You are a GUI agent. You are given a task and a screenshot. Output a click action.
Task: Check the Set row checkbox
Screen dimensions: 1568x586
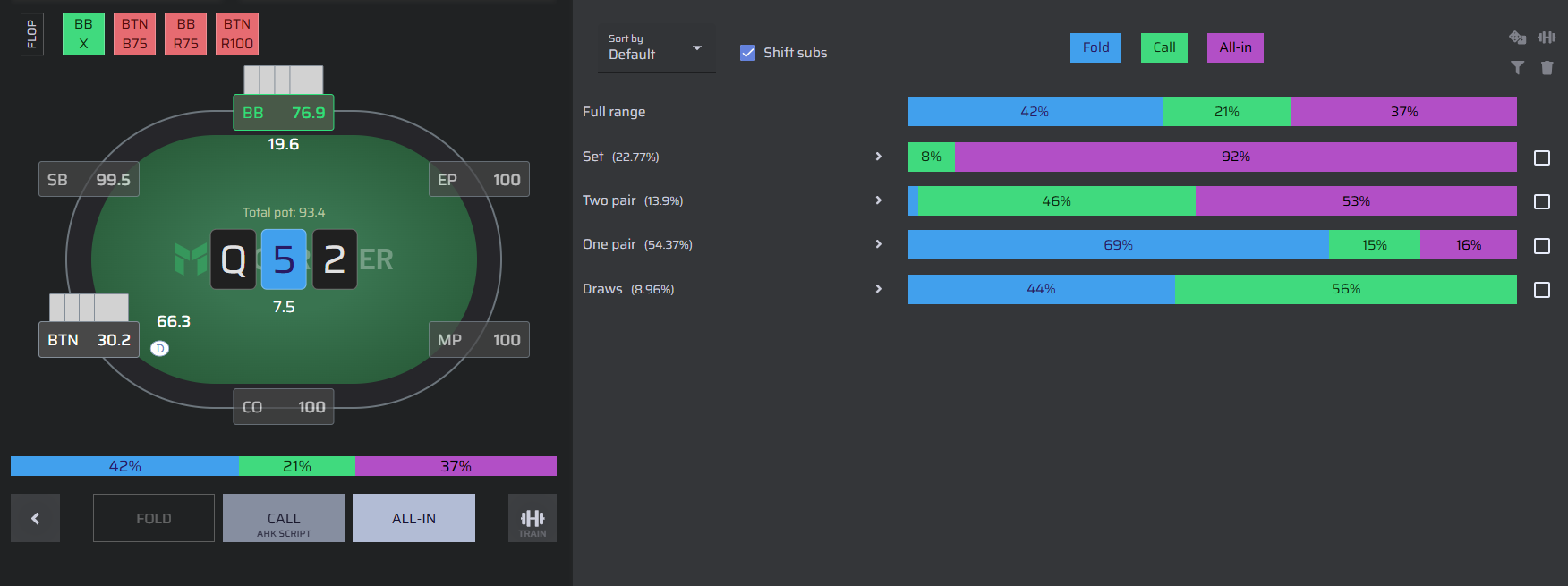pos(1542,157)
